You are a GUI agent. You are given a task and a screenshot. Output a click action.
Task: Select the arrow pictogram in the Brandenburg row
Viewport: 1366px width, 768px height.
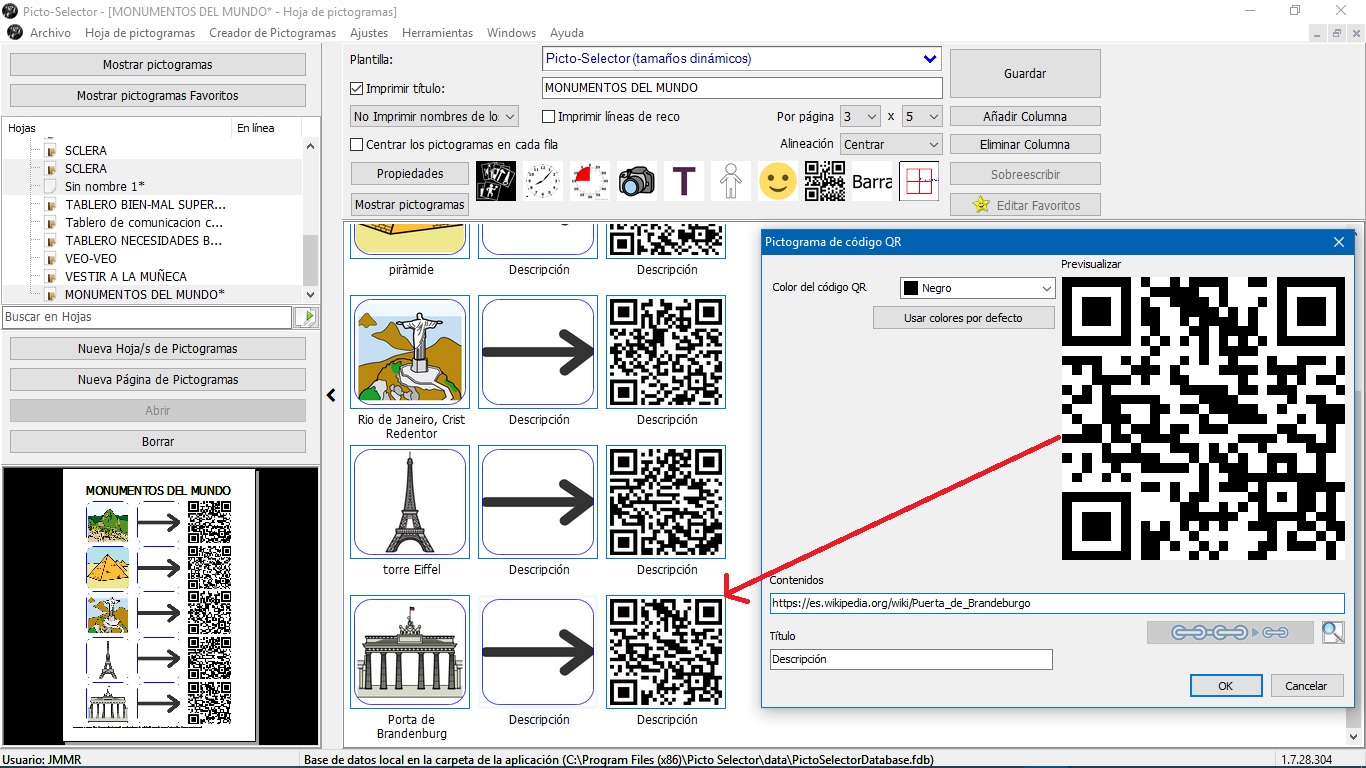[538, 652]
